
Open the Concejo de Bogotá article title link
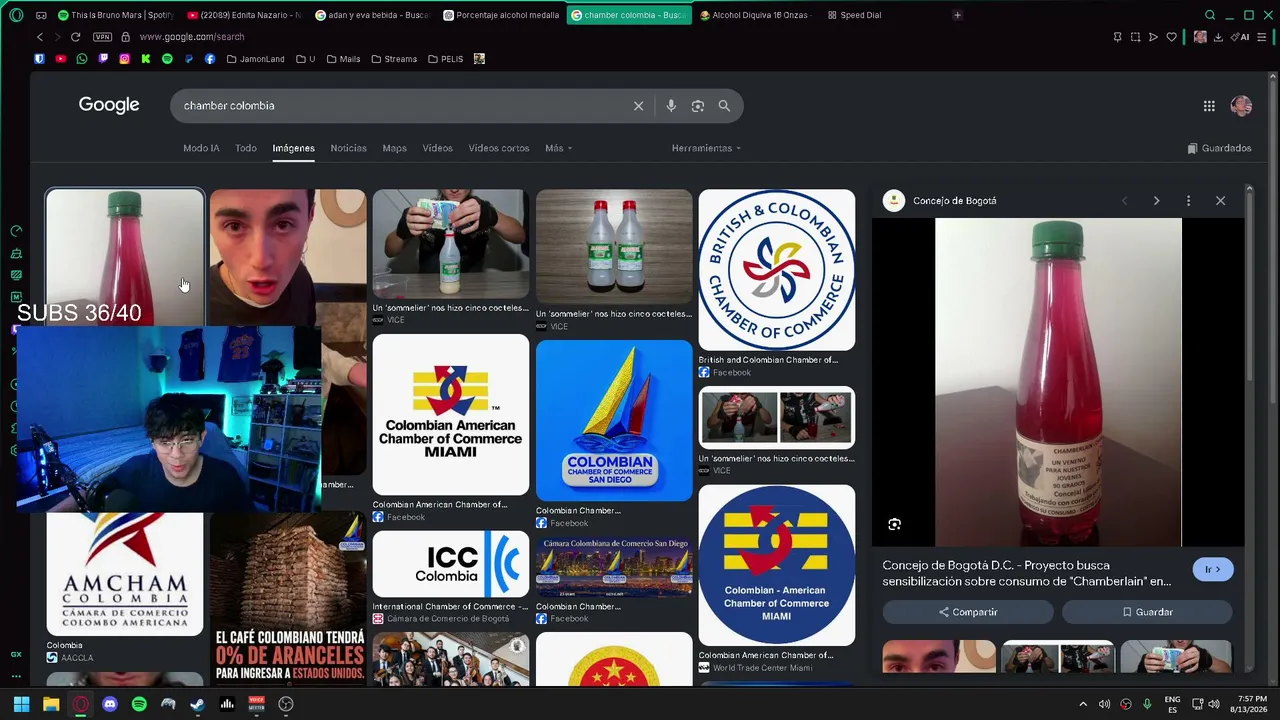click(x=1027, y=573)
